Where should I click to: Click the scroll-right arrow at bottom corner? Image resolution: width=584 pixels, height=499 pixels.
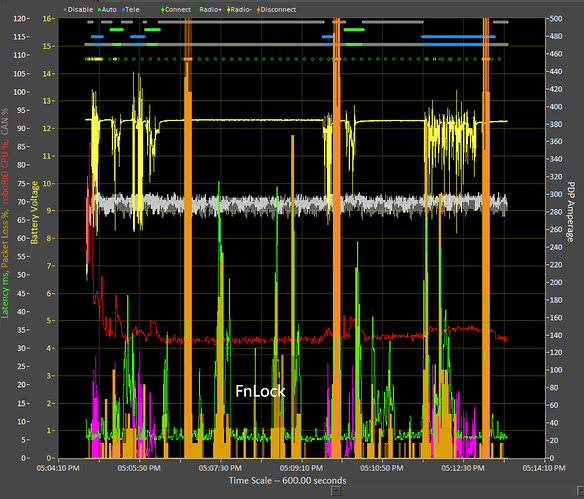pyautogui.click(x=580, y=492)
